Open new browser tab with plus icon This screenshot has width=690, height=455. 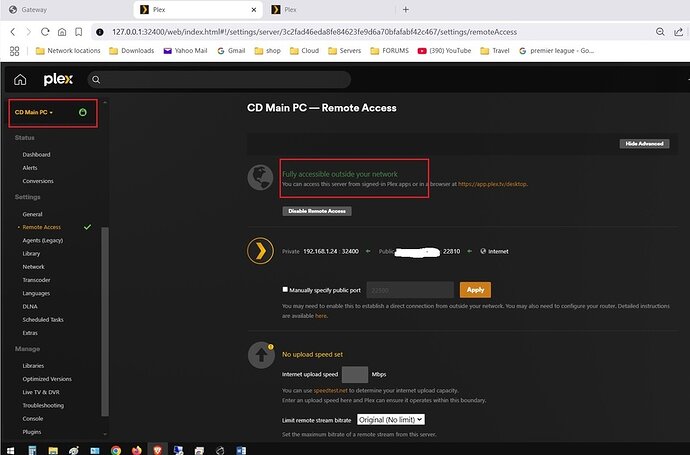406,9
